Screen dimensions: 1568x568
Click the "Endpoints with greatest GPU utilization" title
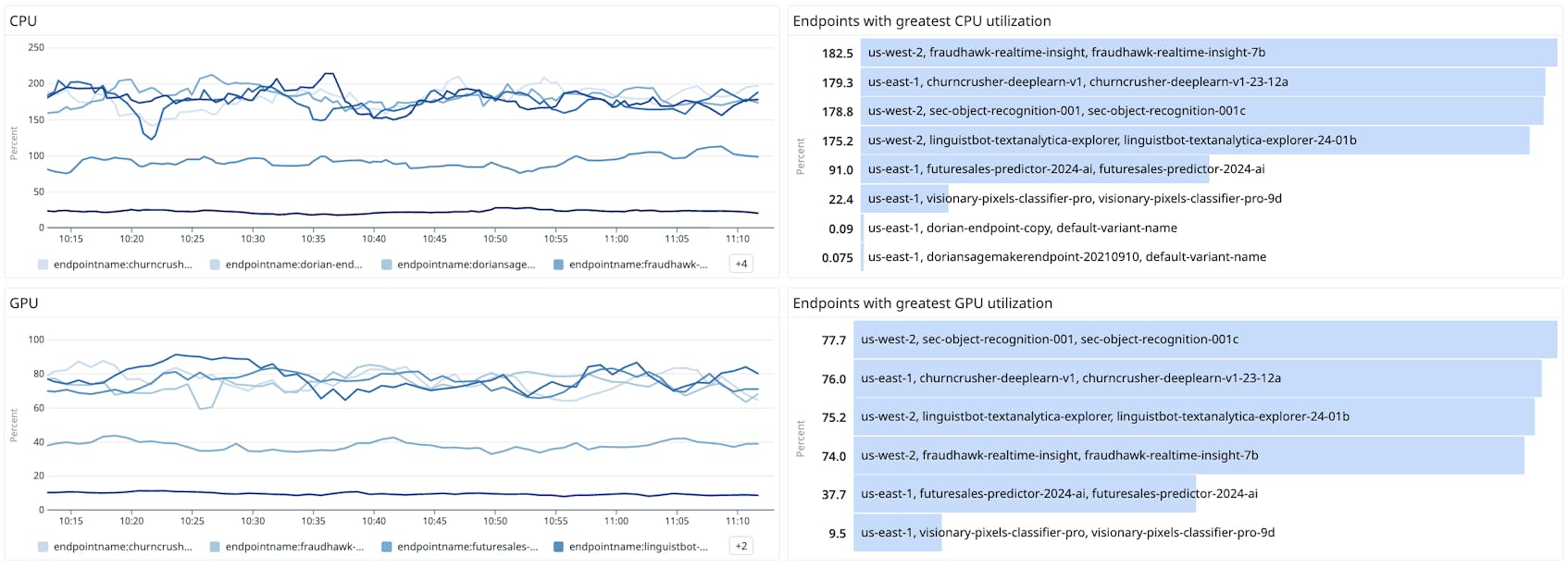(922, 303)
